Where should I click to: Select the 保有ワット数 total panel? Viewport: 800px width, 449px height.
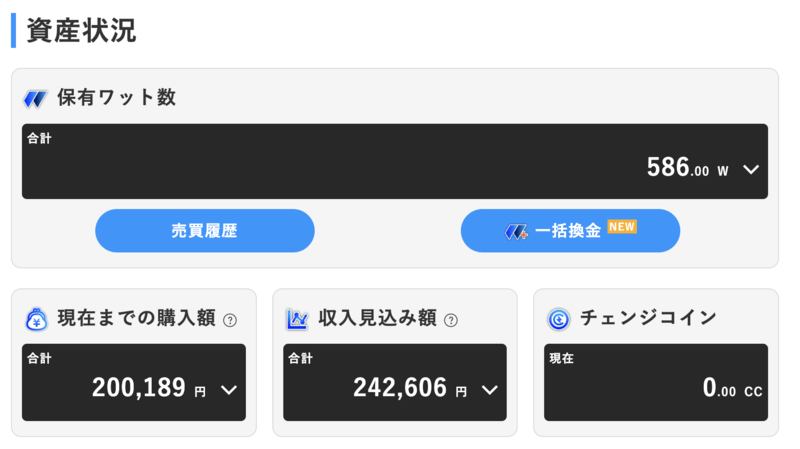[395, 161]
